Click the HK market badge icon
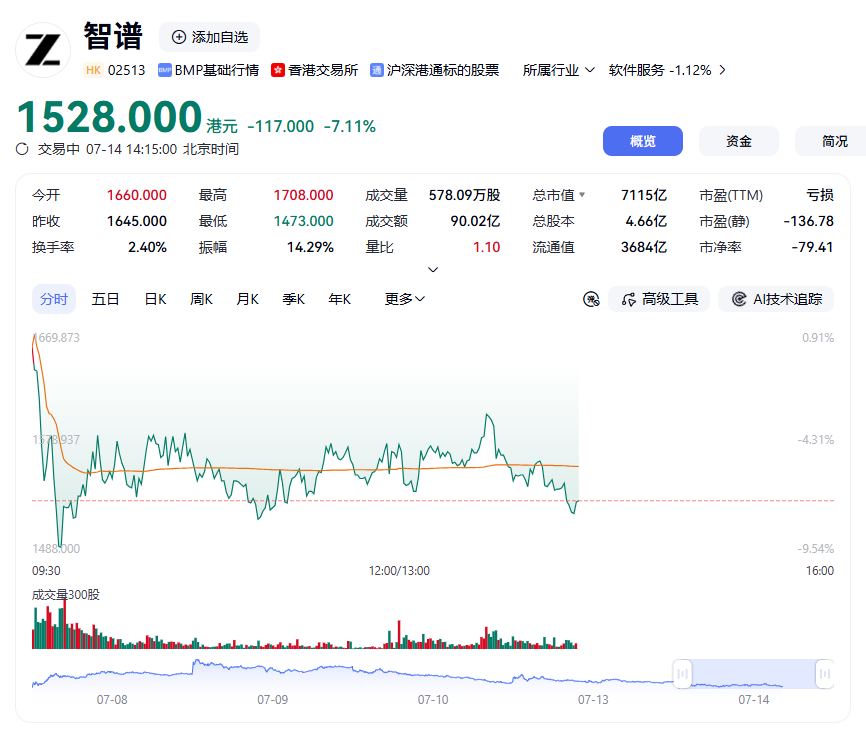Screen dimensions: 866x732 click(93, 70)
